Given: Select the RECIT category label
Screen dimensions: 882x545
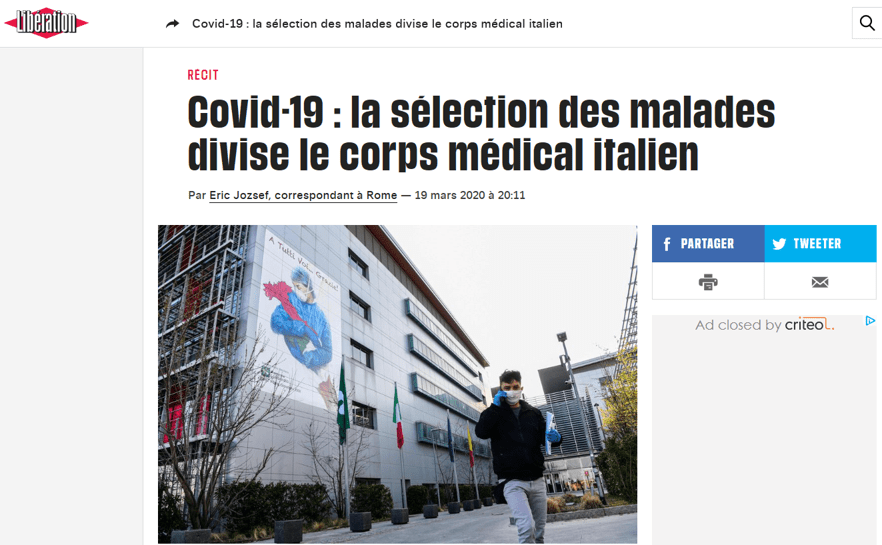Looking at the screenshot, I should coord(203,75).
